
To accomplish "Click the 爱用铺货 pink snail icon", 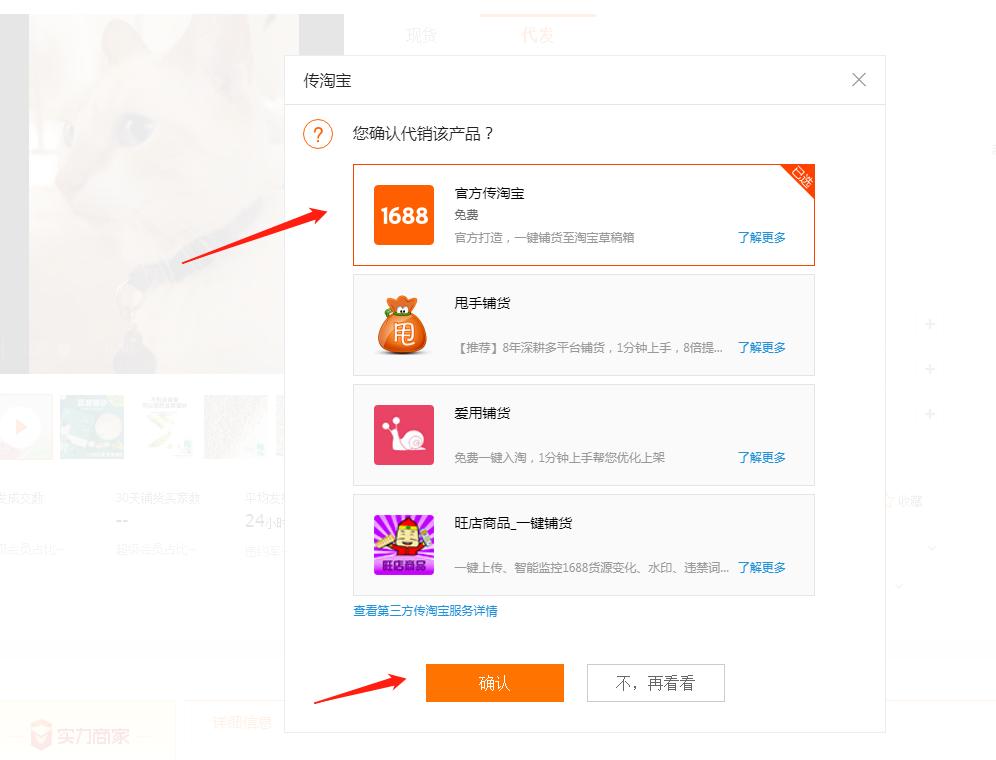I will point(403,434).
